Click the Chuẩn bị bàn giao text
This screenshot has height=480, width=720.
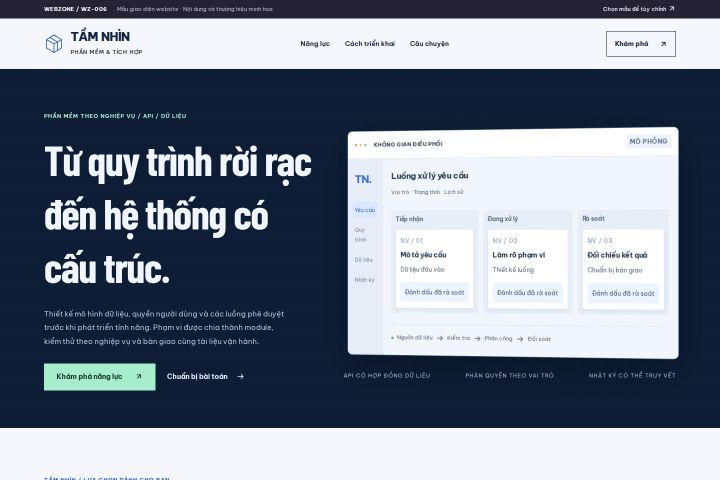pyautogui.click(x=615, y=270)
